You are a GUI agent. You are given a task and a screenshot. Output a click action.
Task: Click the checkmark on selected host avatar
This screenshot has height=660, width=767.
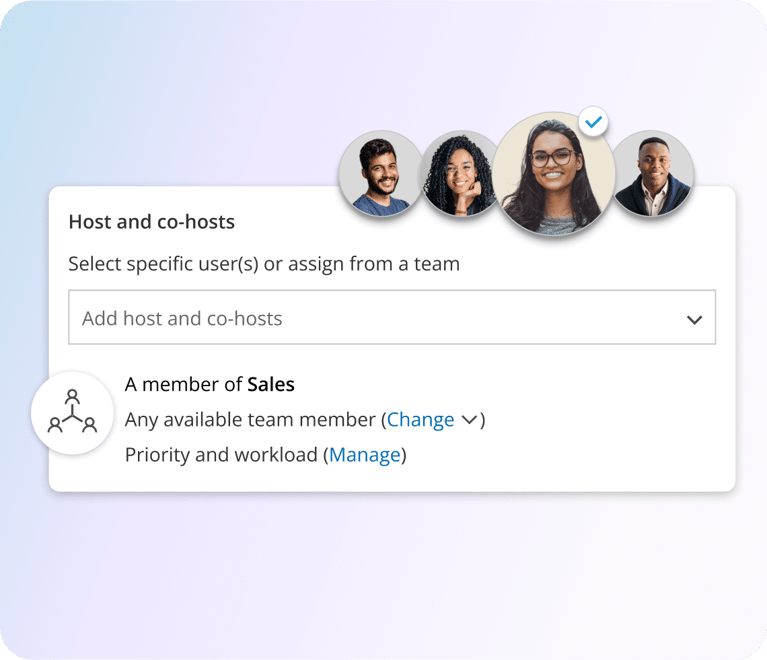(x=593, y=122)
